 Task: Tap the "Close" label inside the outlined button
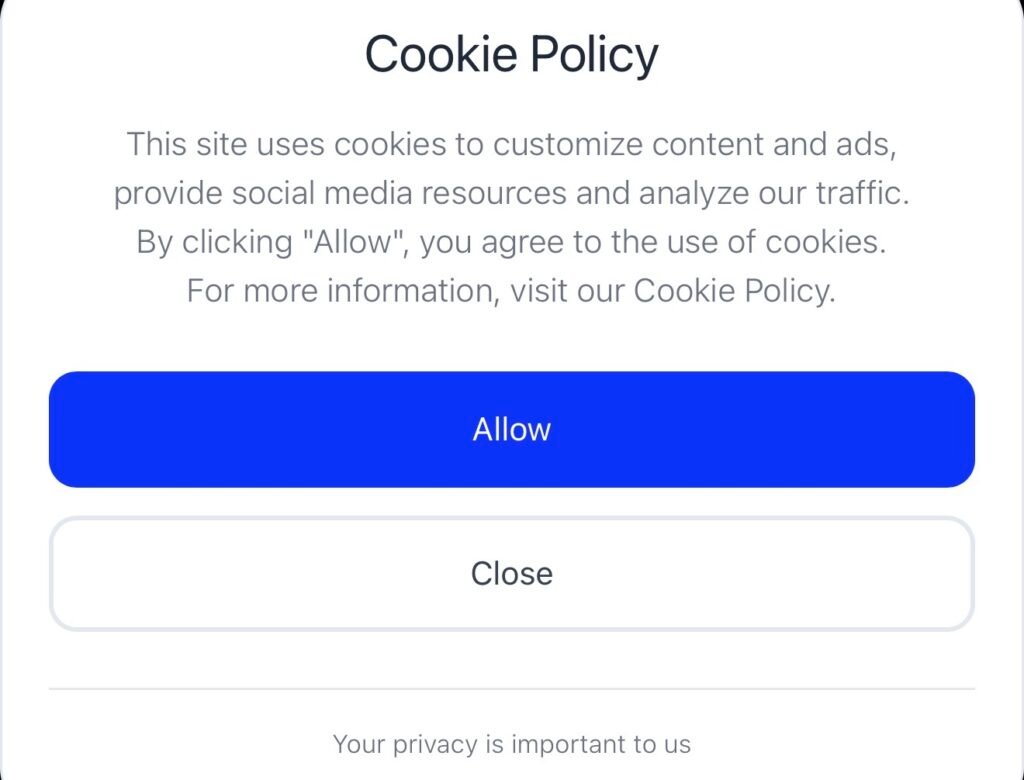(x=511, y=573)
